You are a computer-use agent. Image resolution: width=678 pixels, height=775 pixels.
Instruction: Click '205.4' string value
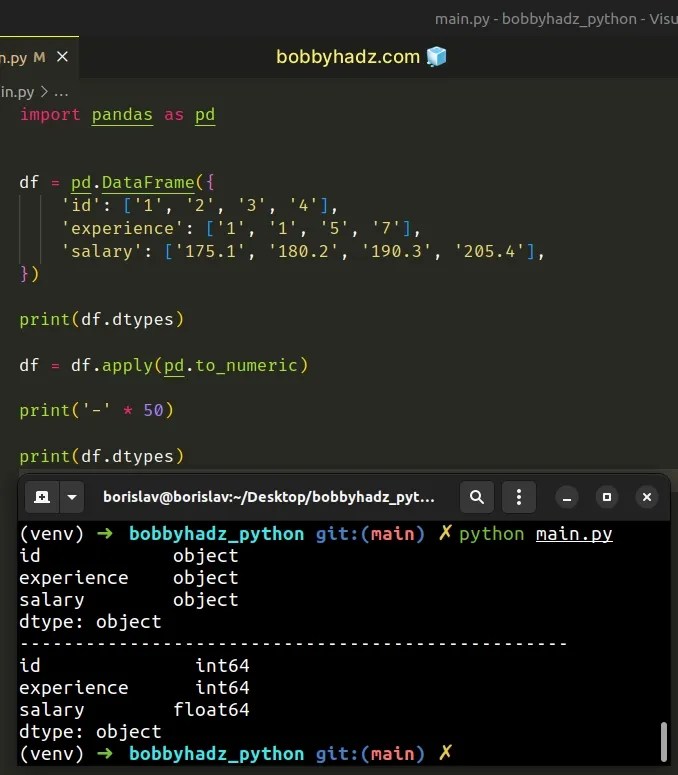(x=489, y=251)
